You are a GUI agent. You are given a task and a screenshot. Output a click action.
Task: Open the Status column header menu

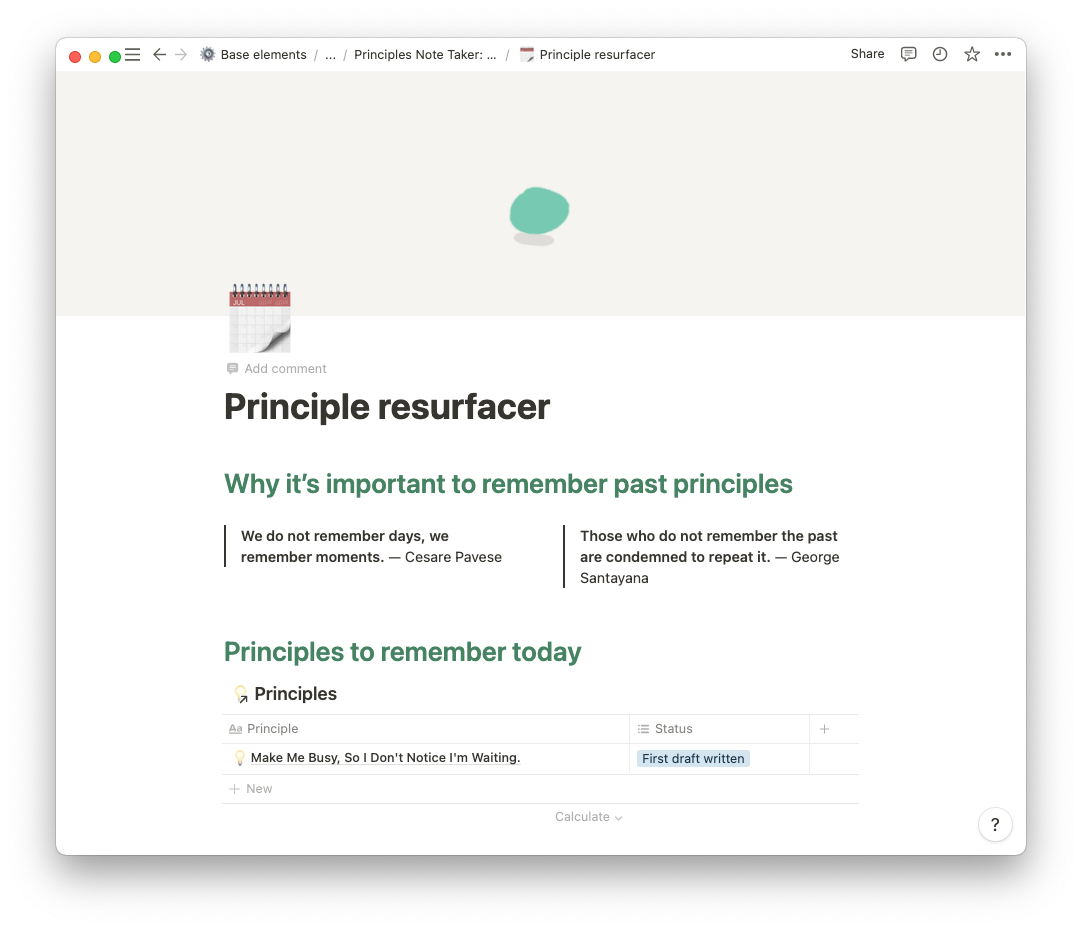[673, 729]
